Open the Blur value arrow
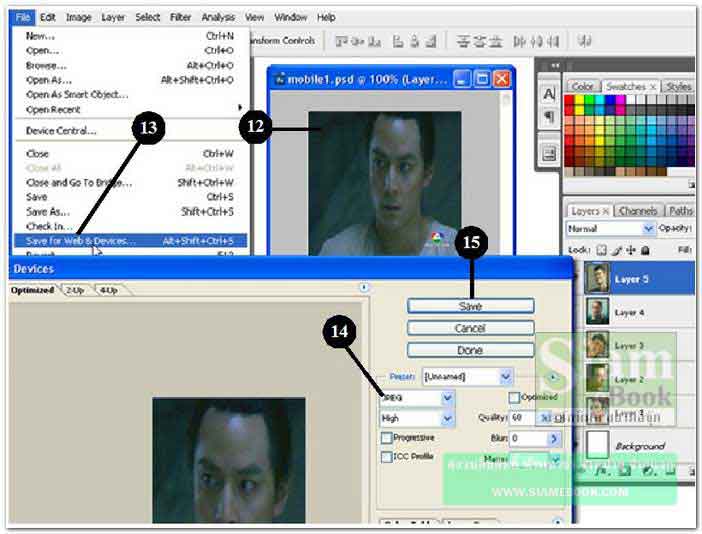The image size is (702, 534). 554,438
